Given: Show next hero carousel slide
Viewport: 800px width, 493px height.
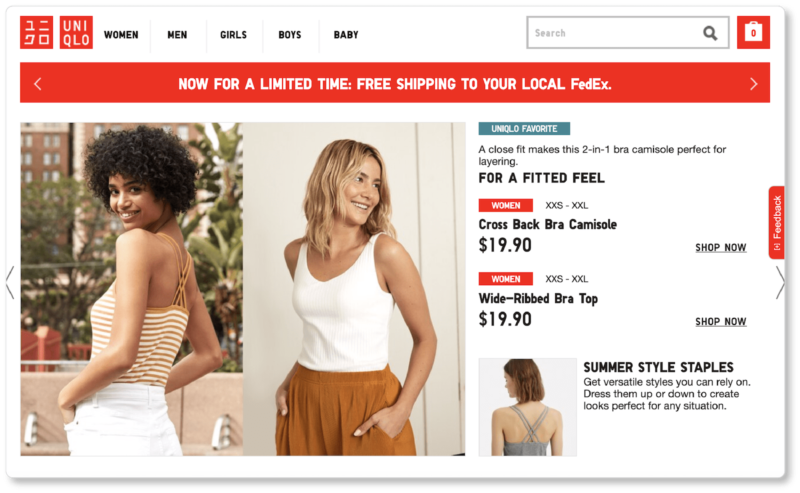Looking at the screenshot, I should (x=780, y=282).
